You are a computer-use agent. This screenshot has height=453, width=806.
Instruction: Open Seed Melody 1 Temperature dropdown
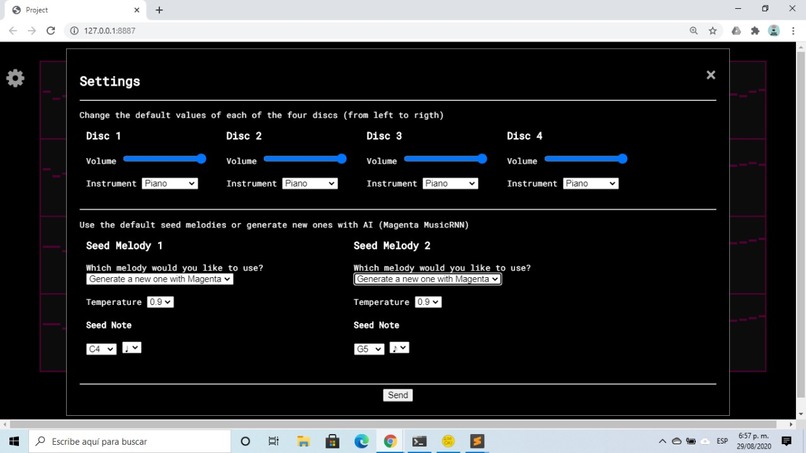160,302
